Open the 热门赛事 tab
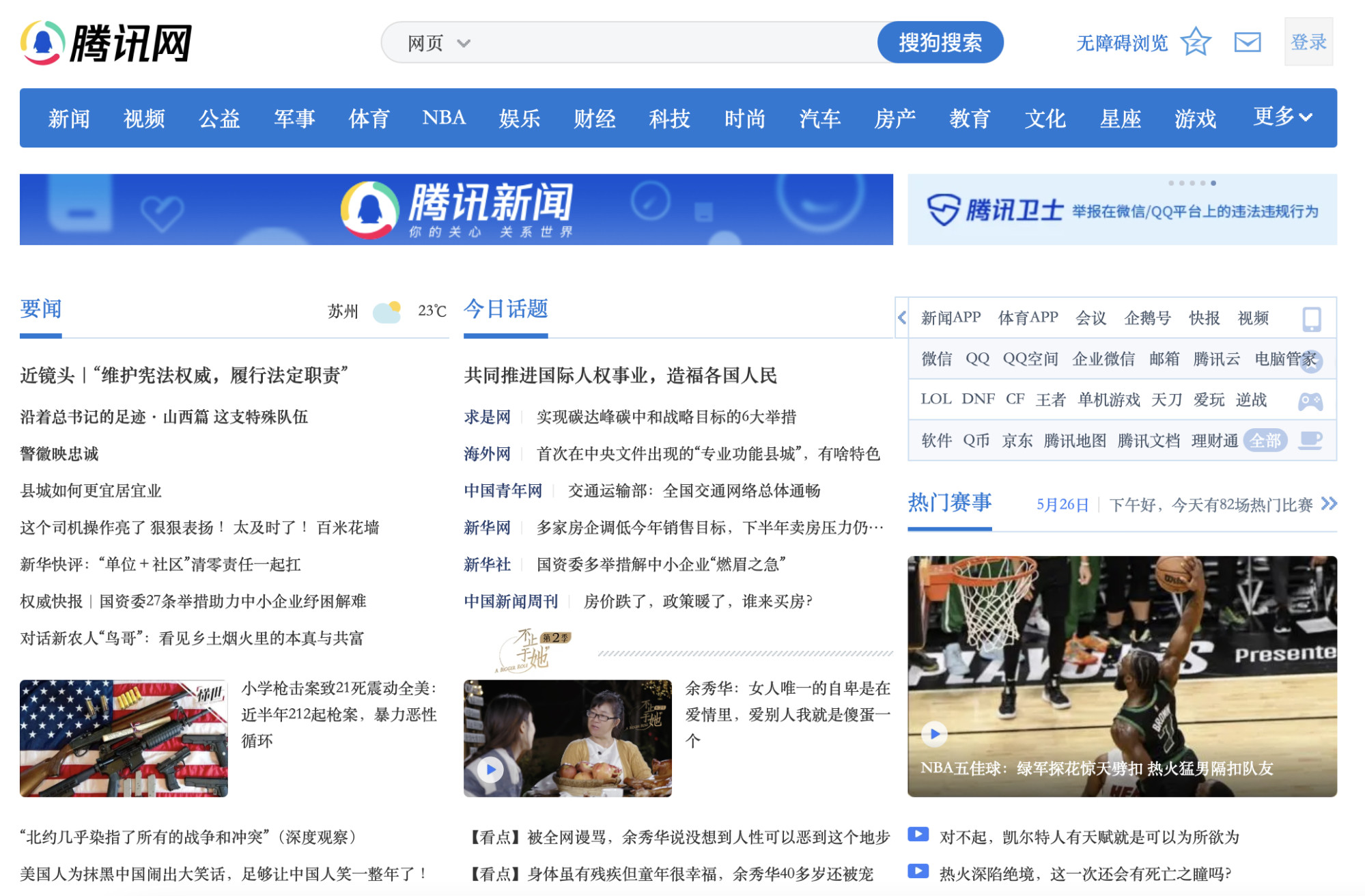 [x=950, y=503]
